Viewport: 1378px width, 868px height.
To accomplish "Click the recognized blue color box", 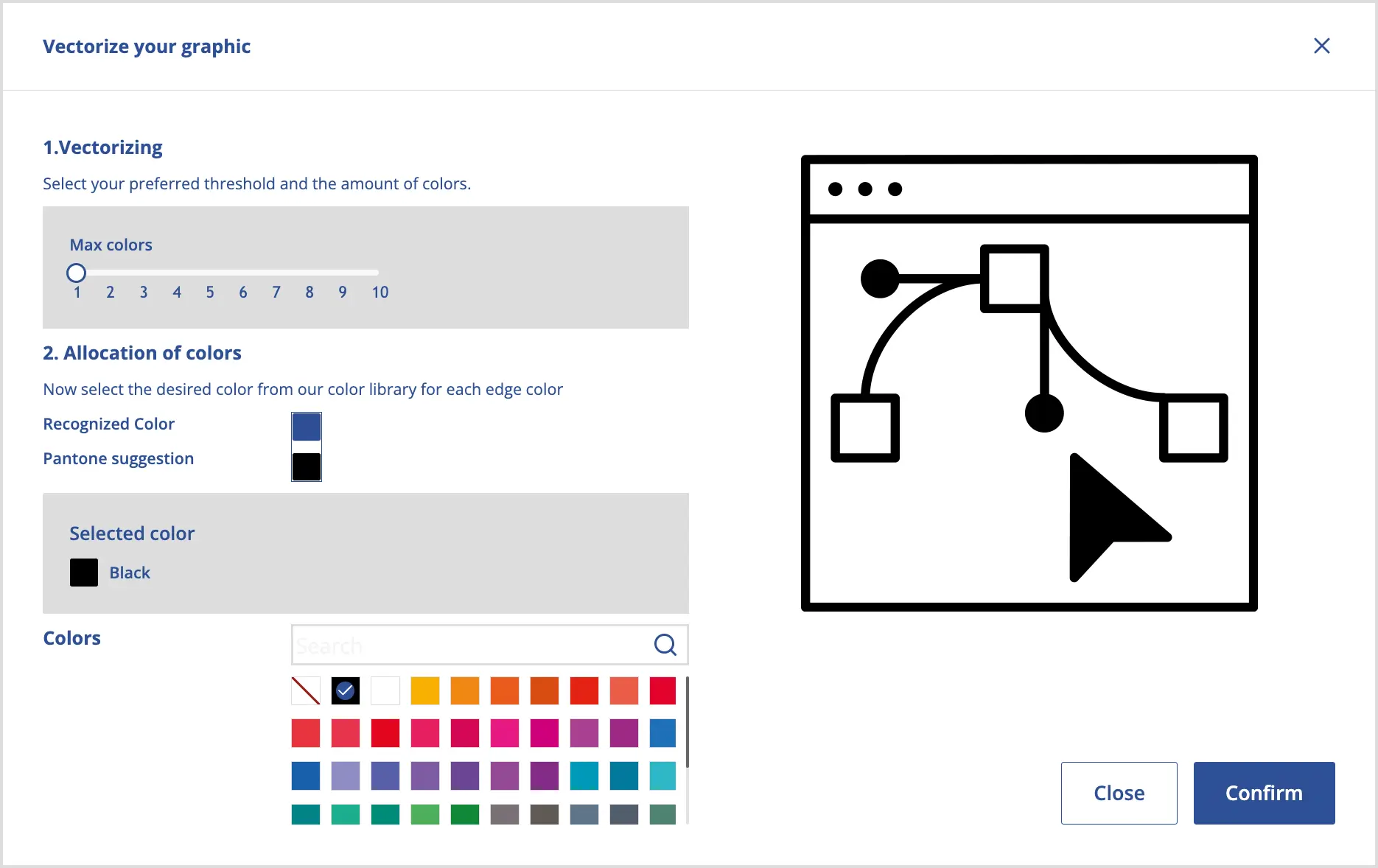I will (307, 427).
